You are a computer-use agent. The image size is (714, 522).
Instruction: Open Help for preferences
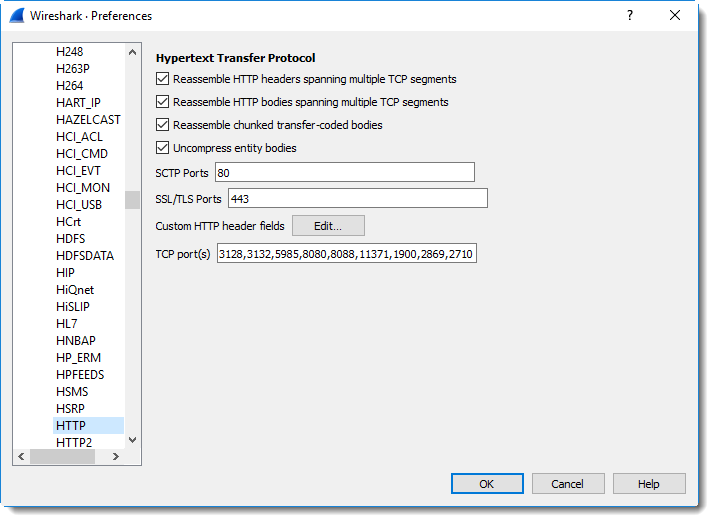tap(649, 484)
